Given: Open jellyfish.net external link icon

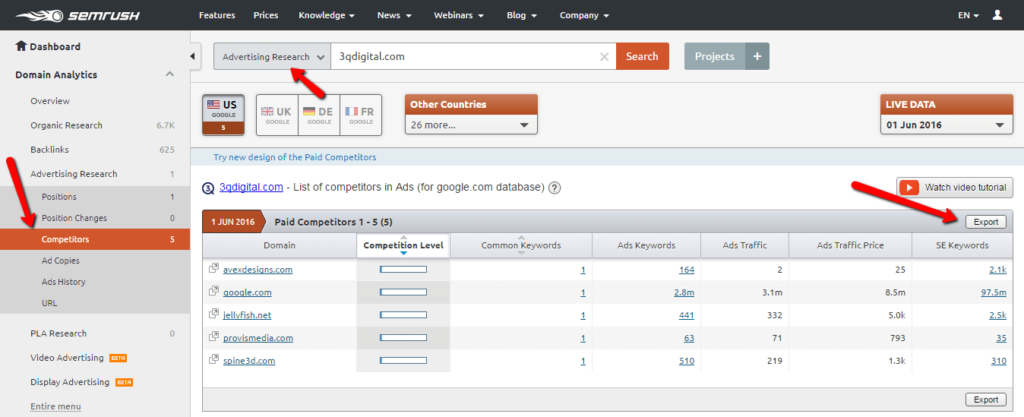Looking at the screenshot, I should (213, 315).
